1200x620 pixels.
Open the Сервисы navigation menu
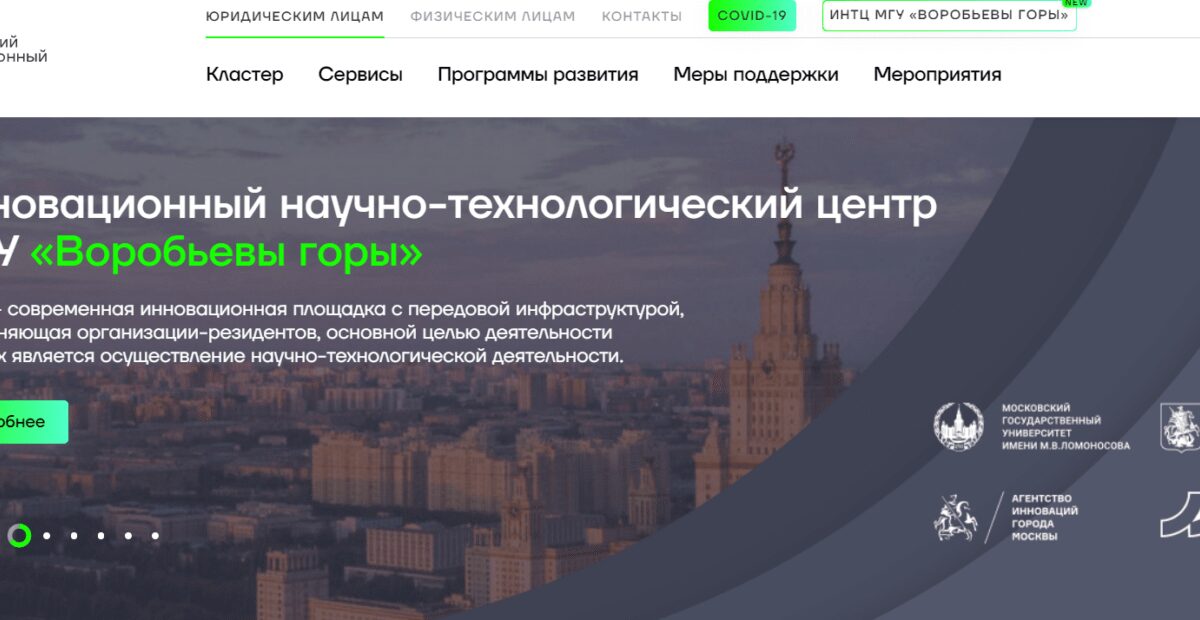pyautogui.click(x=360, y=74)
